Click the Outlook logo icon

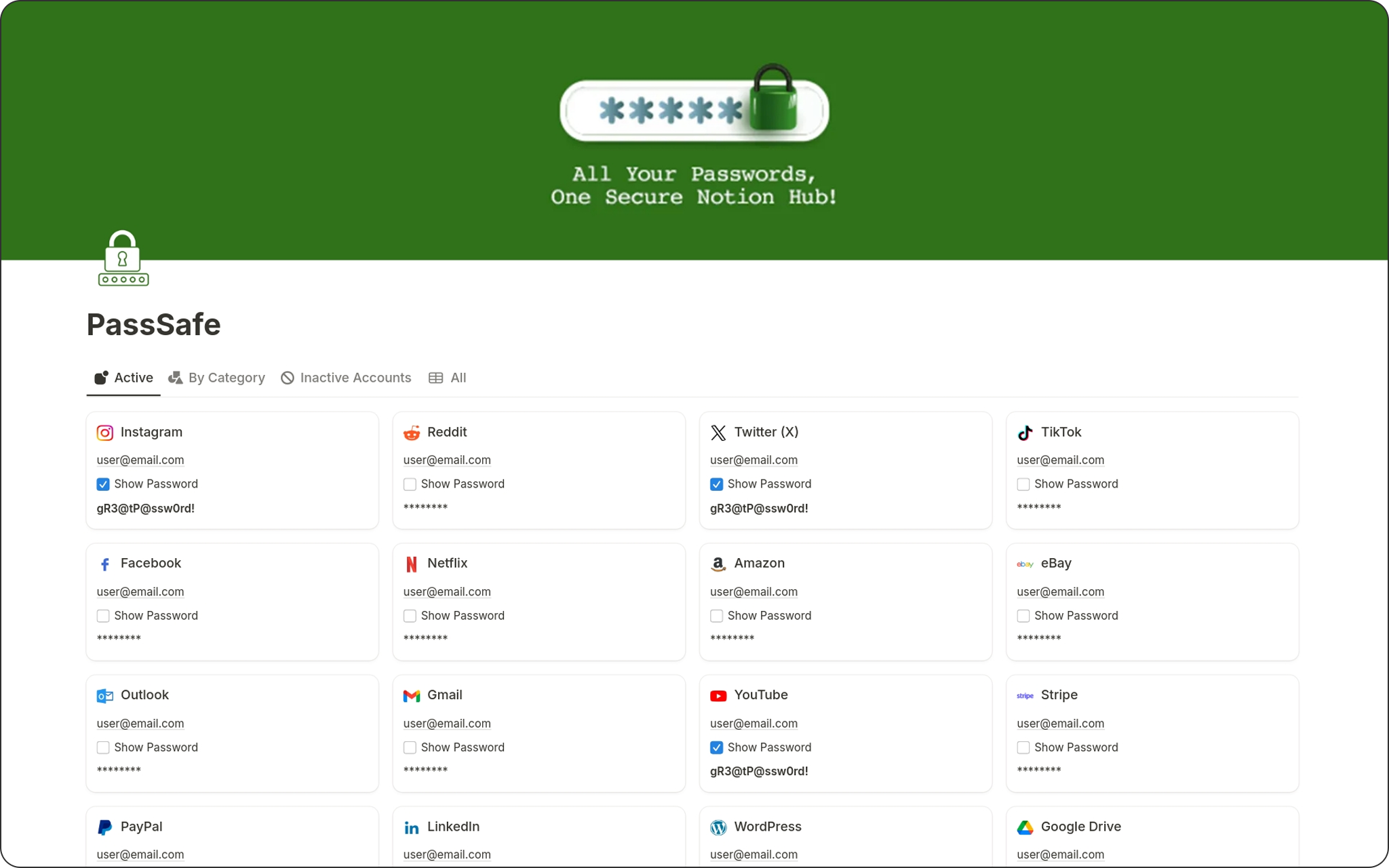click(104, 696)
